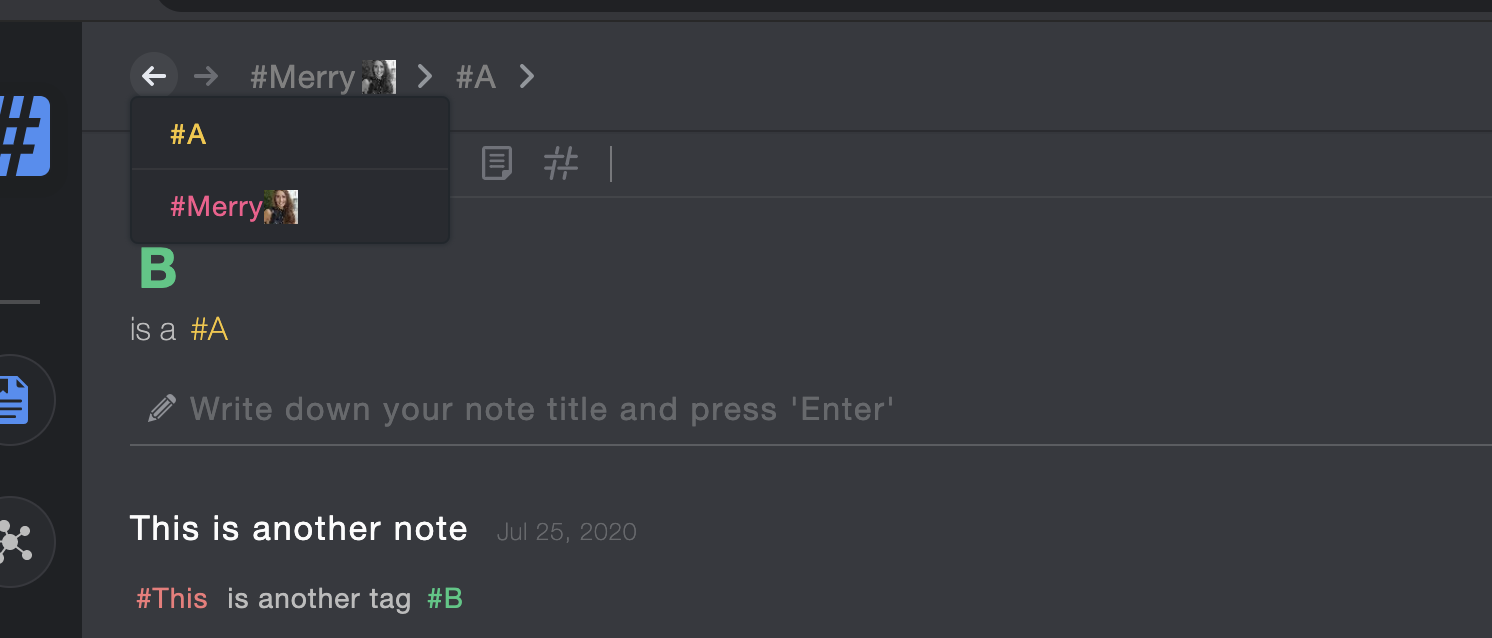Viewport: 1492px width, 638px height.
Task: Click the crossed hashtag icon in toolbar
Action: tap(561, 163)
